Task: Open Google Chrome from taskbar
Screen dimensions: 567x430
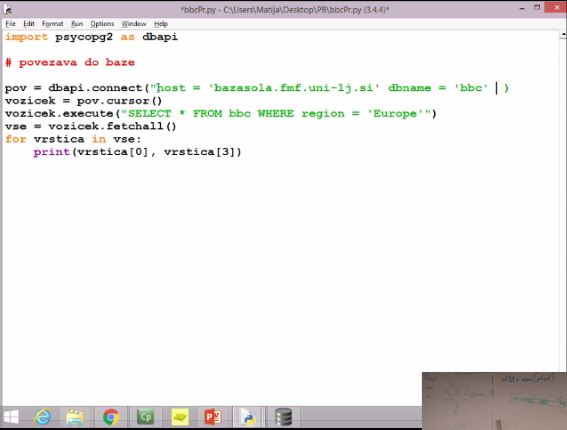Action: pos(111,417)
